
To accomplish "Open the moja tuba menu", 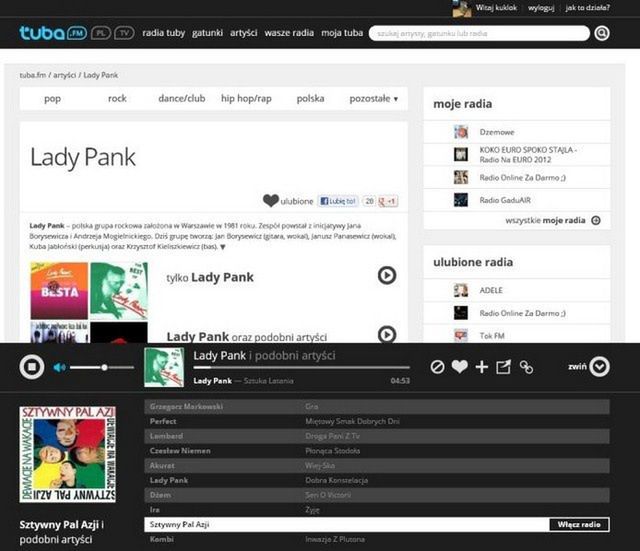I will tap(342, 33).
